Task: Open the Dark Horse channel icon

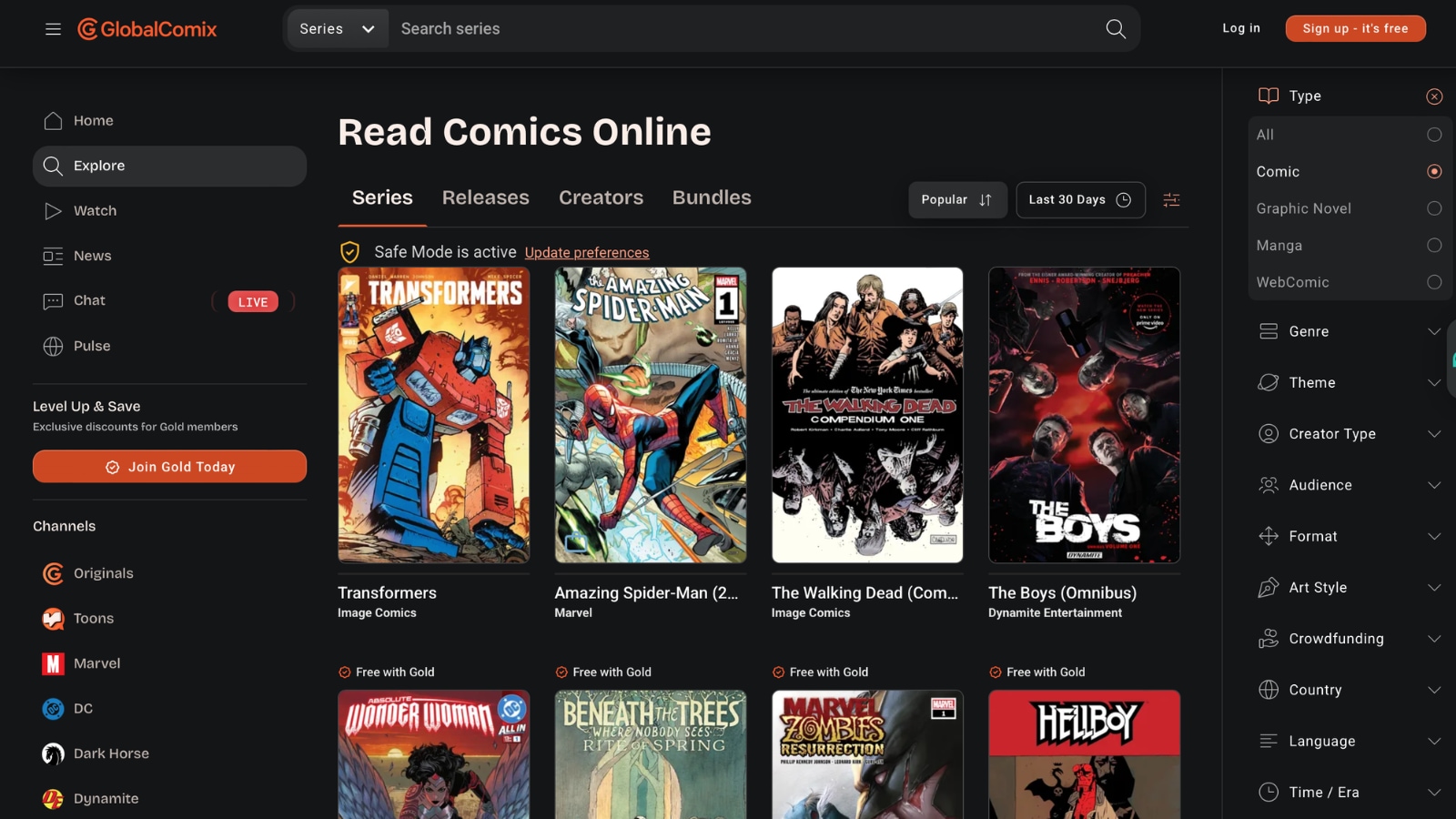Action: [x=53, y=754]
